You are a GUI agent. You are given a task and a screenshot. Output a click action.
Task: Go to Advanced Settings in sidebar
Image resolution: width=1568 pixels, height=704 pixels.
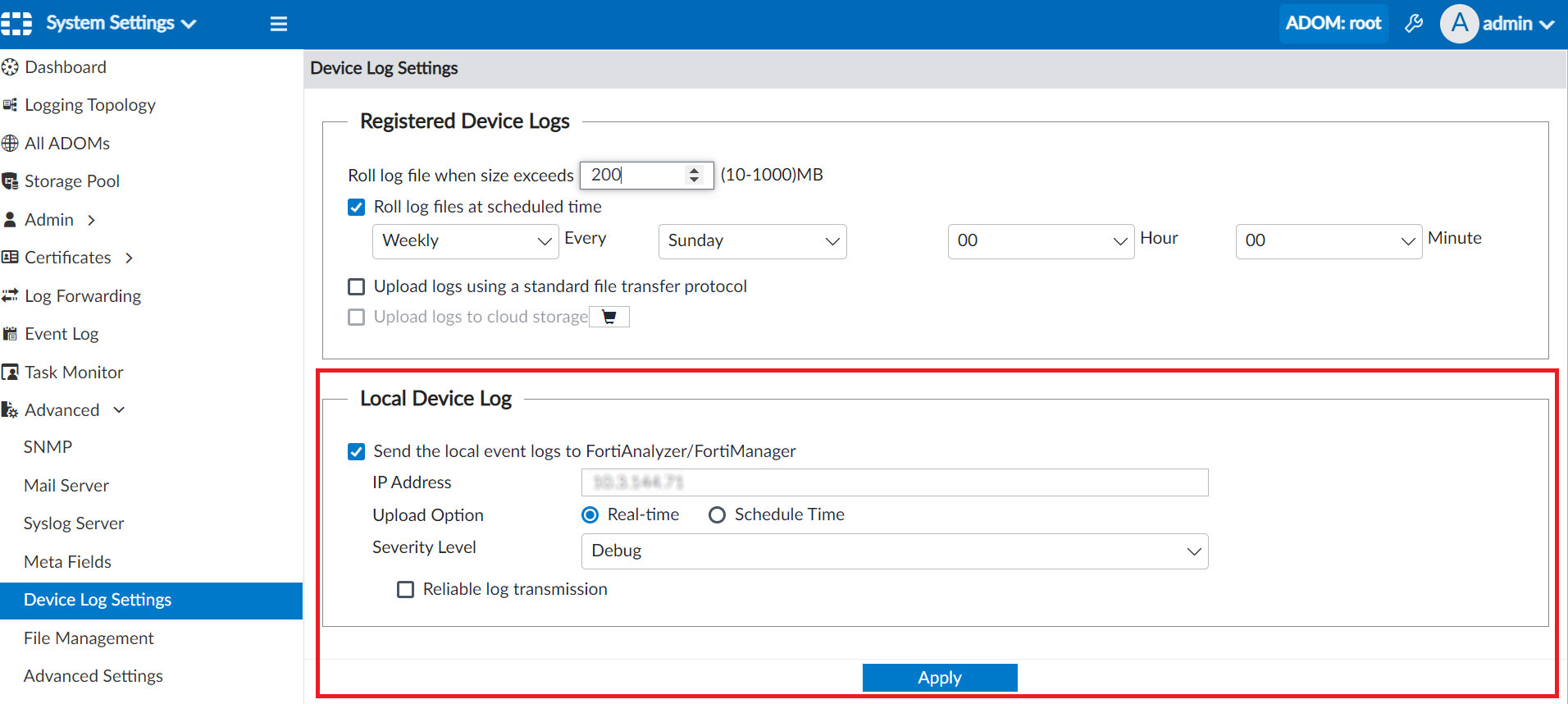tap(93, 676)
